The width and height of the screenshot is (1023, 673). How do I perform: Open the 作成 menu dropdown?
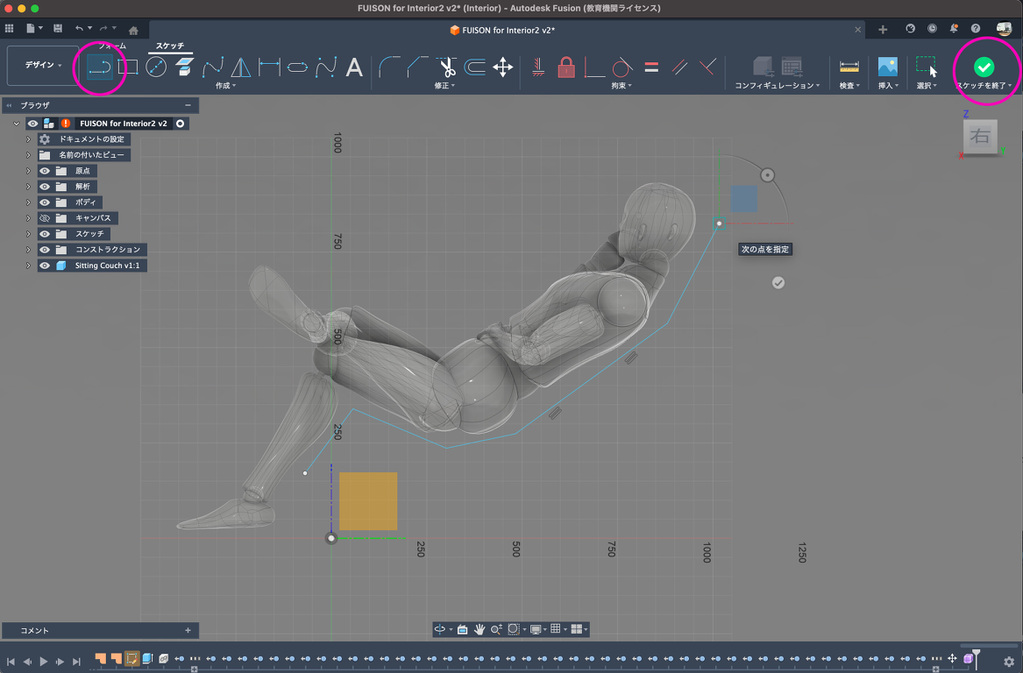[224, 86]
